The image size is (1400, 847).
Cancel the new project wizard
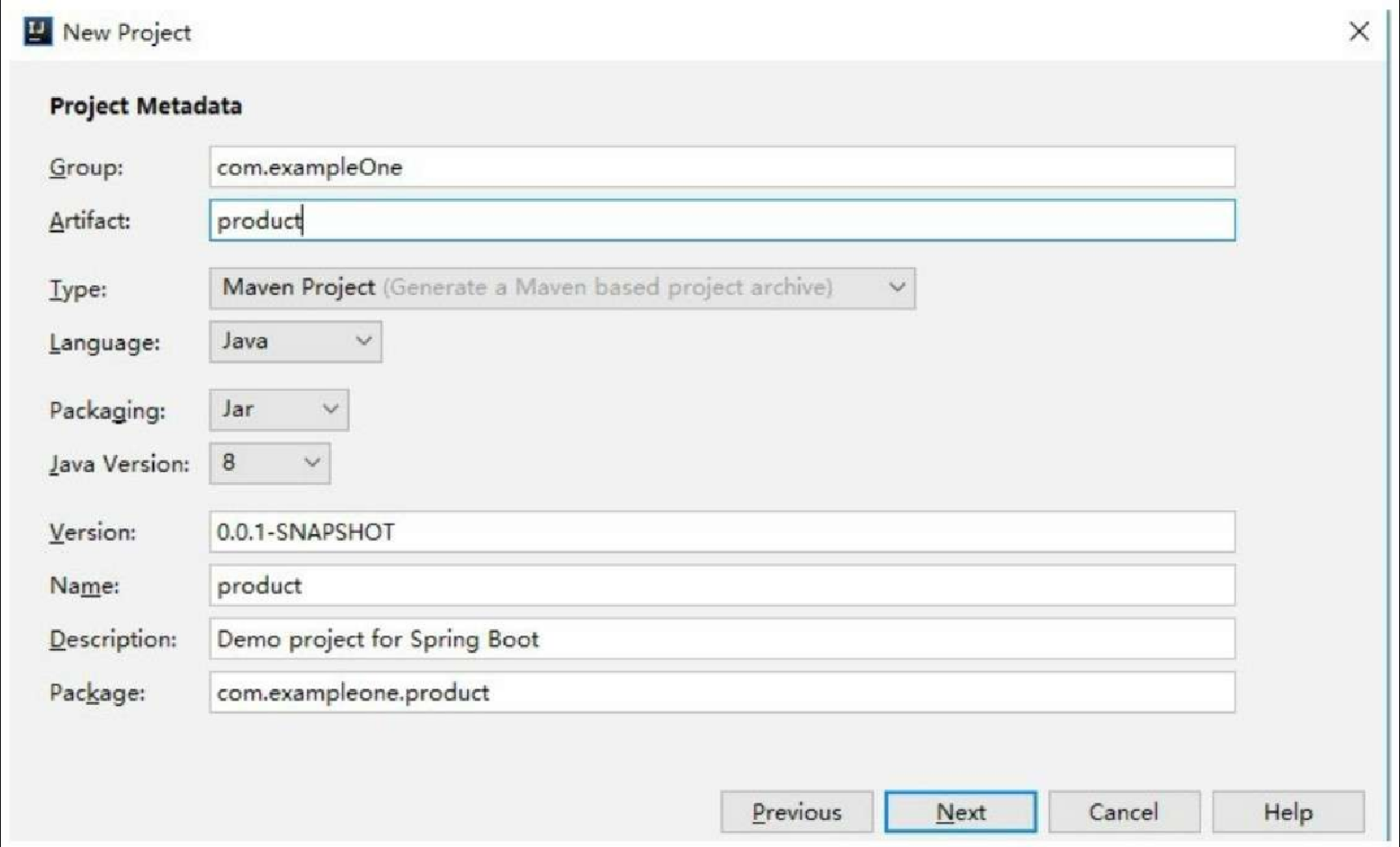coord(1124,812)
